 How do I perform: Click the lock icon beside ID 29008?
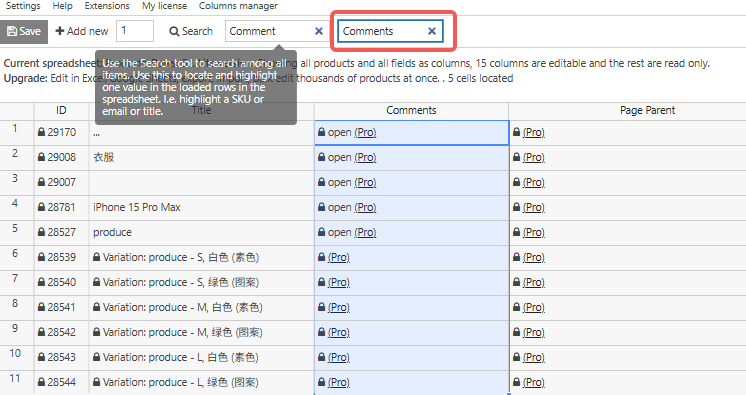click(x=41, y=157)
